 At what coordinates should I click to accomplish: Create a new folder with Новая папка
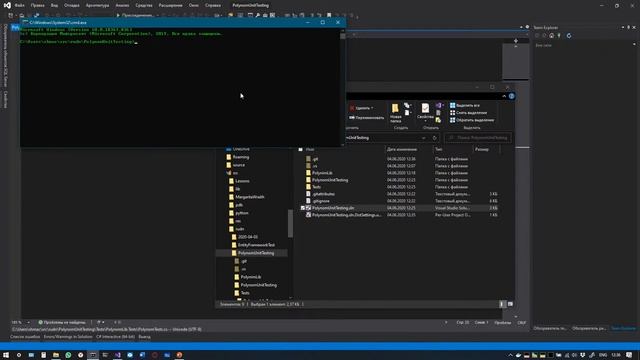click(395, 113)
